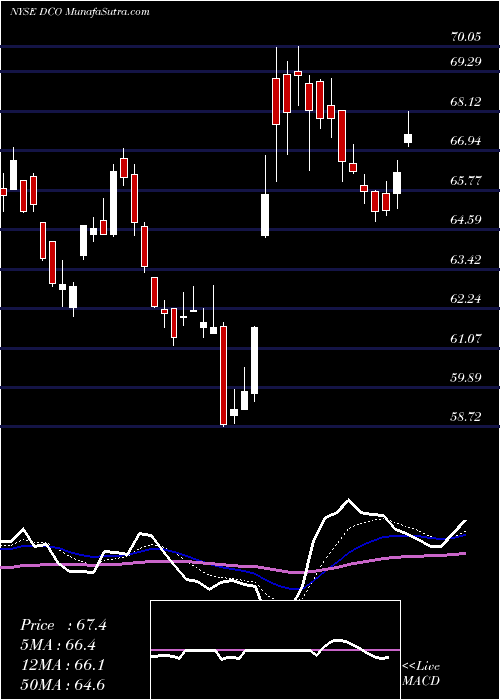This screenshot has height=700, width=500.
Task: Select the 64.59 price axis label
Action: click(466, 220)
